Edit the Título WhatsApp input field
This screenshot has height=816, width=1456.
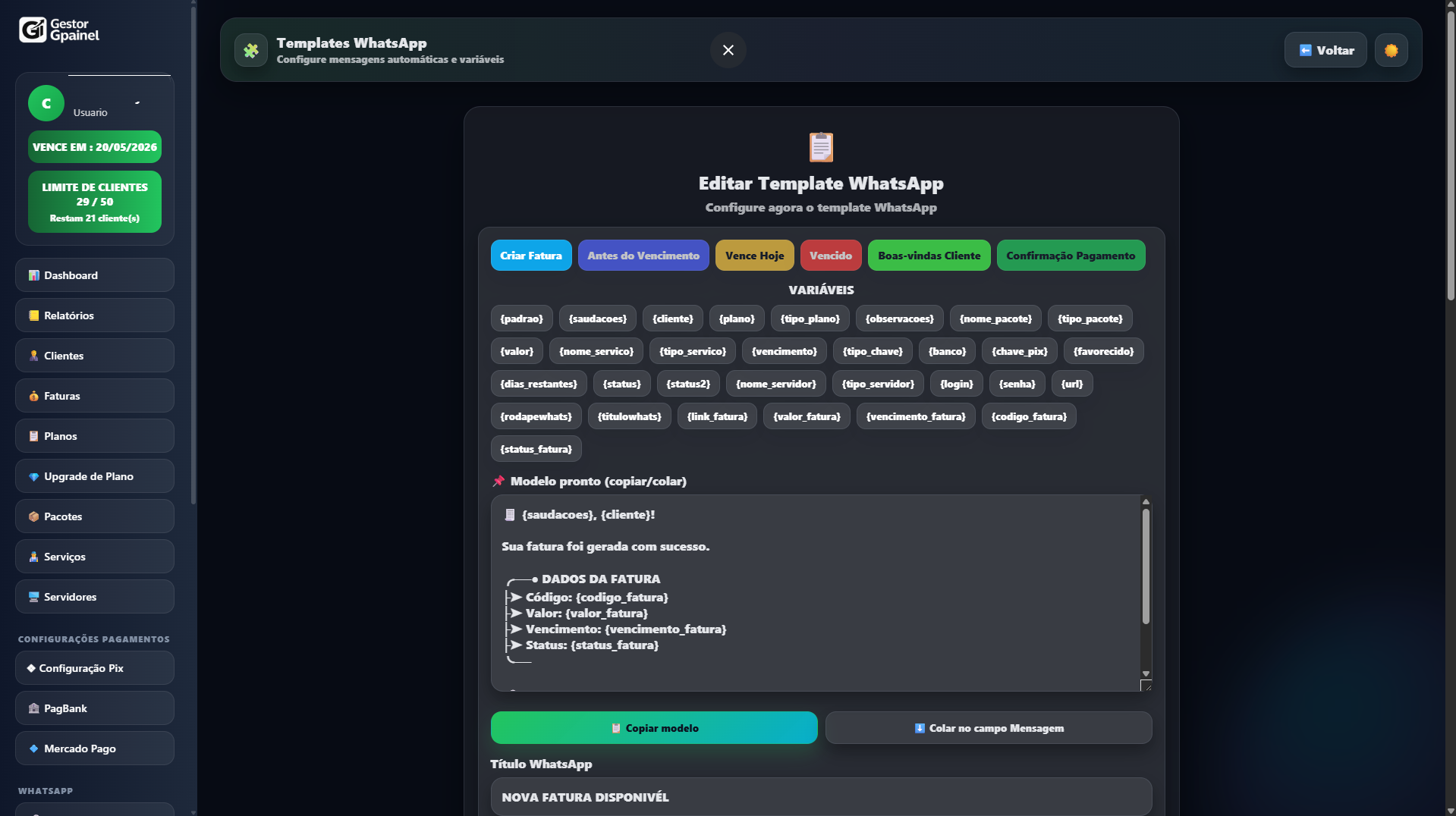coord(820,797)
